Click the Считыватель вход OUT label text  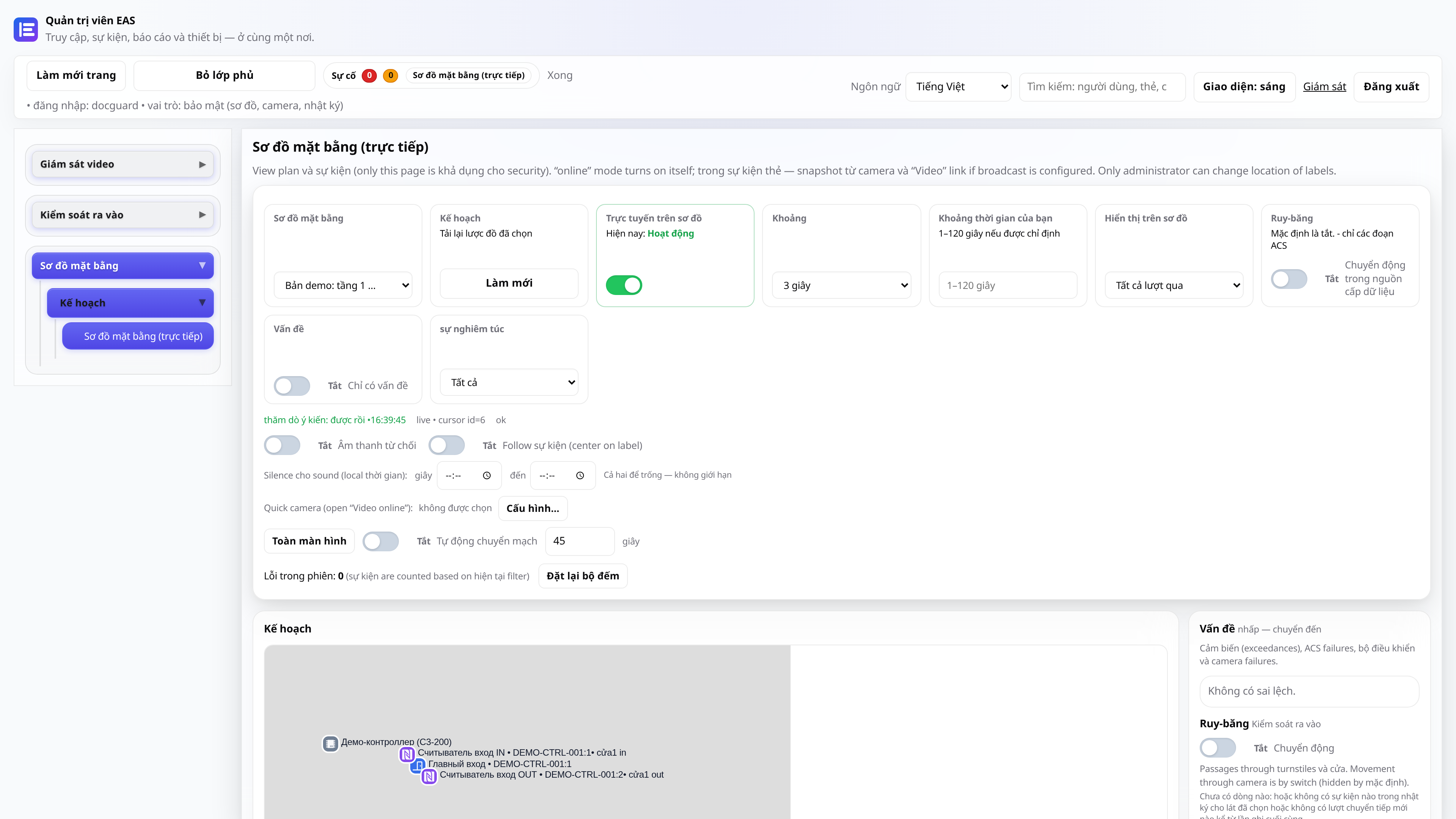point(552,775)
